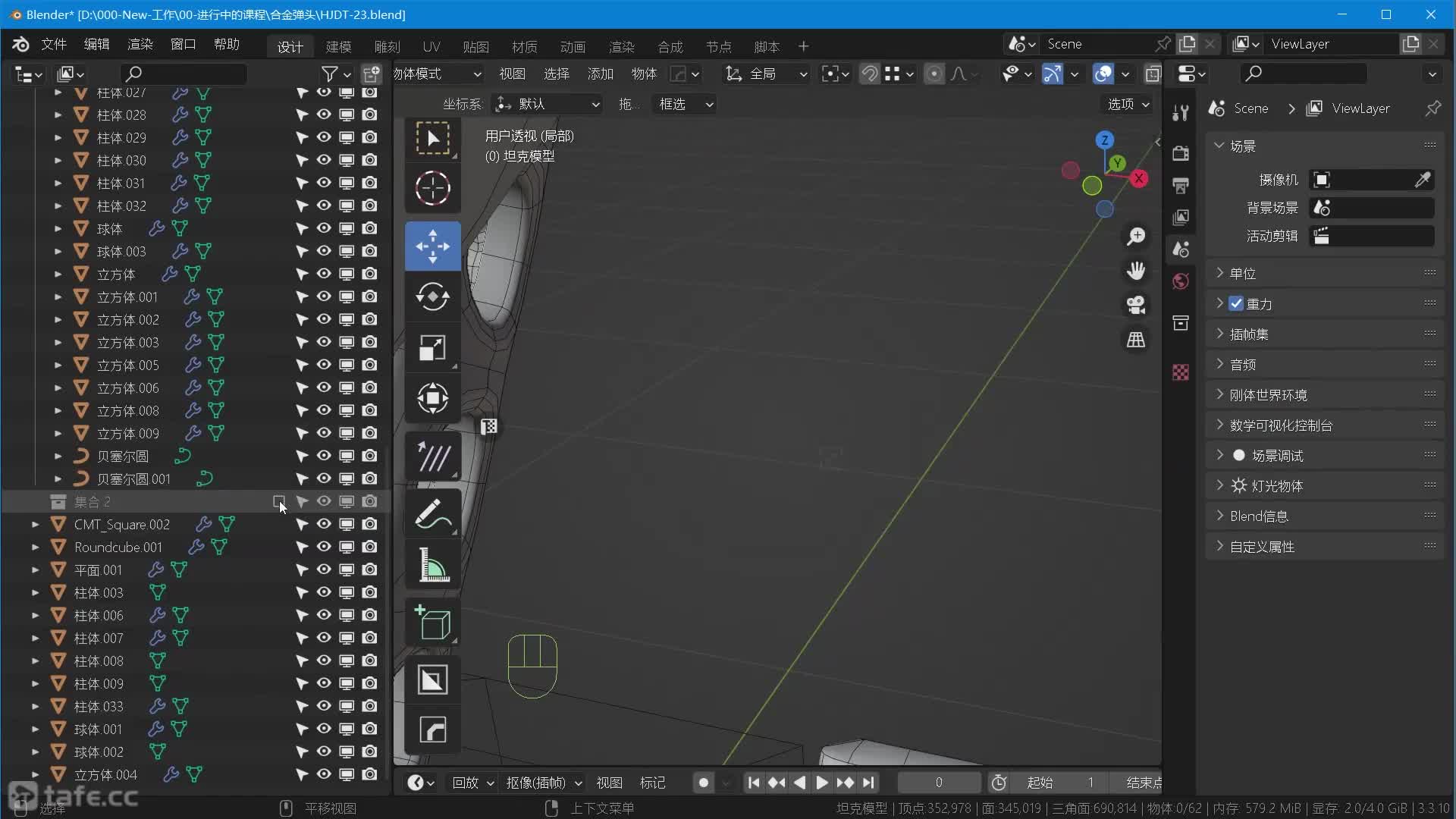The height and width of the screenshot is (819, 1456).
Task: Toggle the 集合 2 exclude checkbox
Action: coord(279,501)
